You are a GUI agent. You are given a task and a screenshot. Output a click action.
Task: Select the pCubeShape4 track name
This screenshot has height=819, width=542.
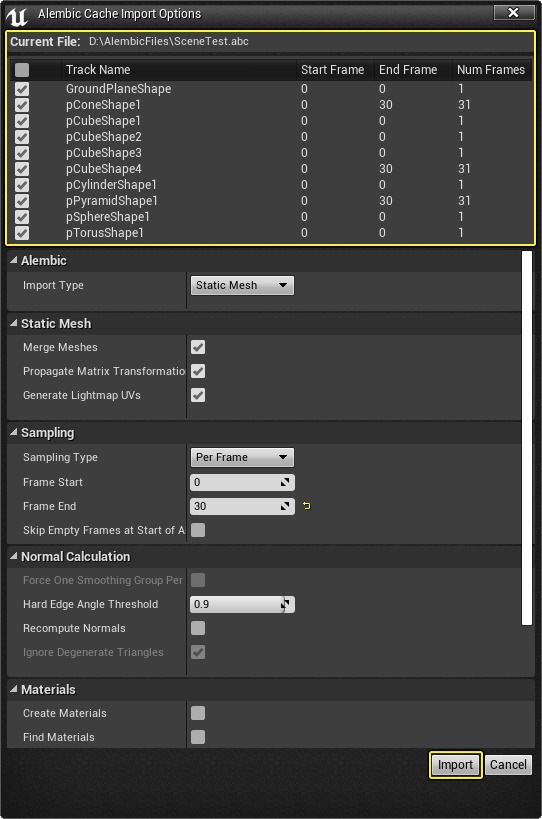tap(103, 169)
